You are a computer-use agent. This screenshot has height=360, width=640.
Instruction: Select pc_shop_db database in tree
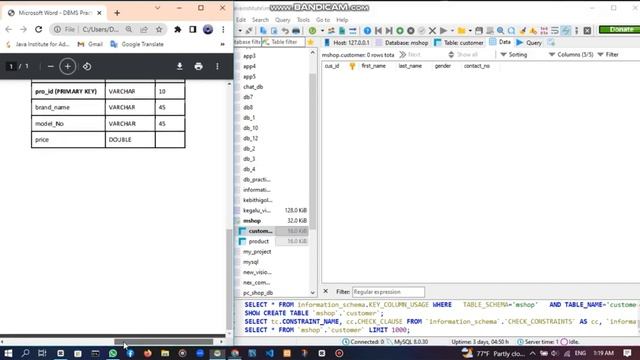[x=258, y=293]
